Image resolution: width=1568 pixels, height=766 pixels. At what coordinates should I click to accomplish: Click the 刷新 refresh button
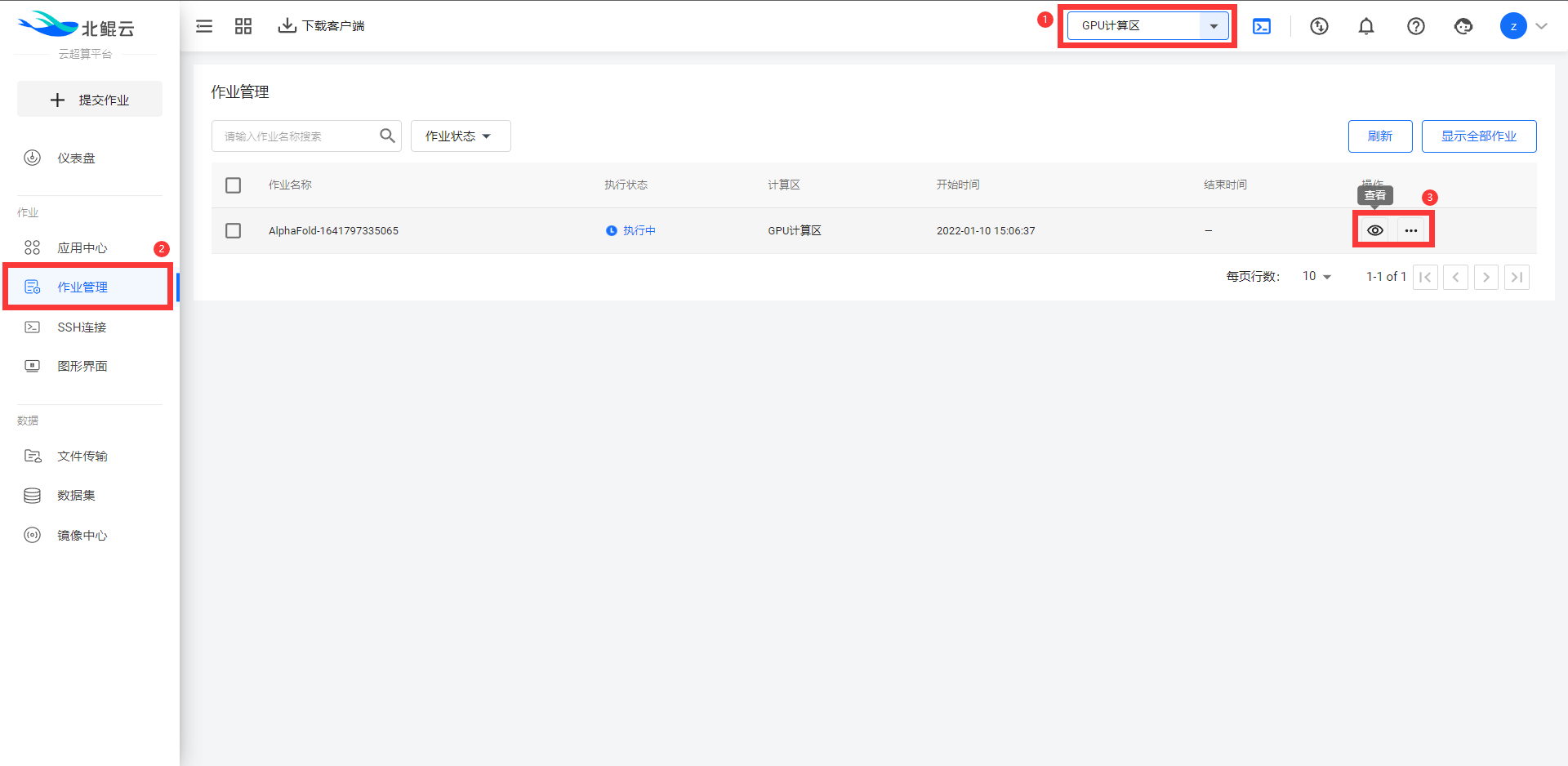[x=1380, y=136]
